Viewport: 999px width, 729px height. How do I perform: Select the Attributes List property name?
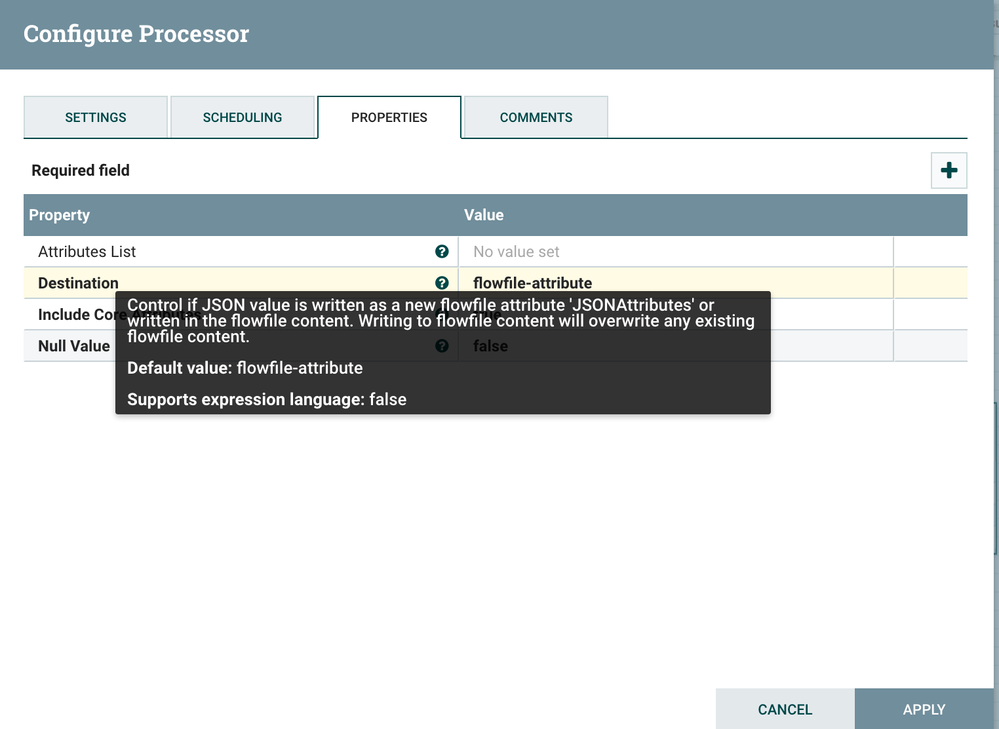[x=87, y=252]
